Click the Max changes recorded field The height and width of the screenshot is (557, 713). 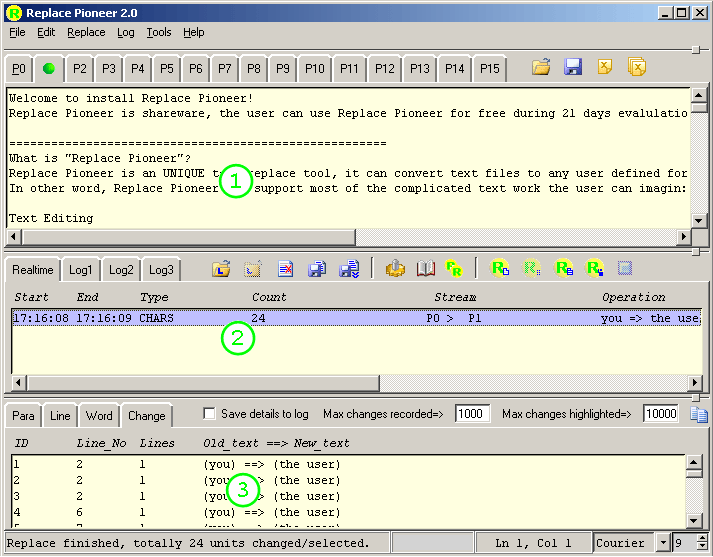472,414
